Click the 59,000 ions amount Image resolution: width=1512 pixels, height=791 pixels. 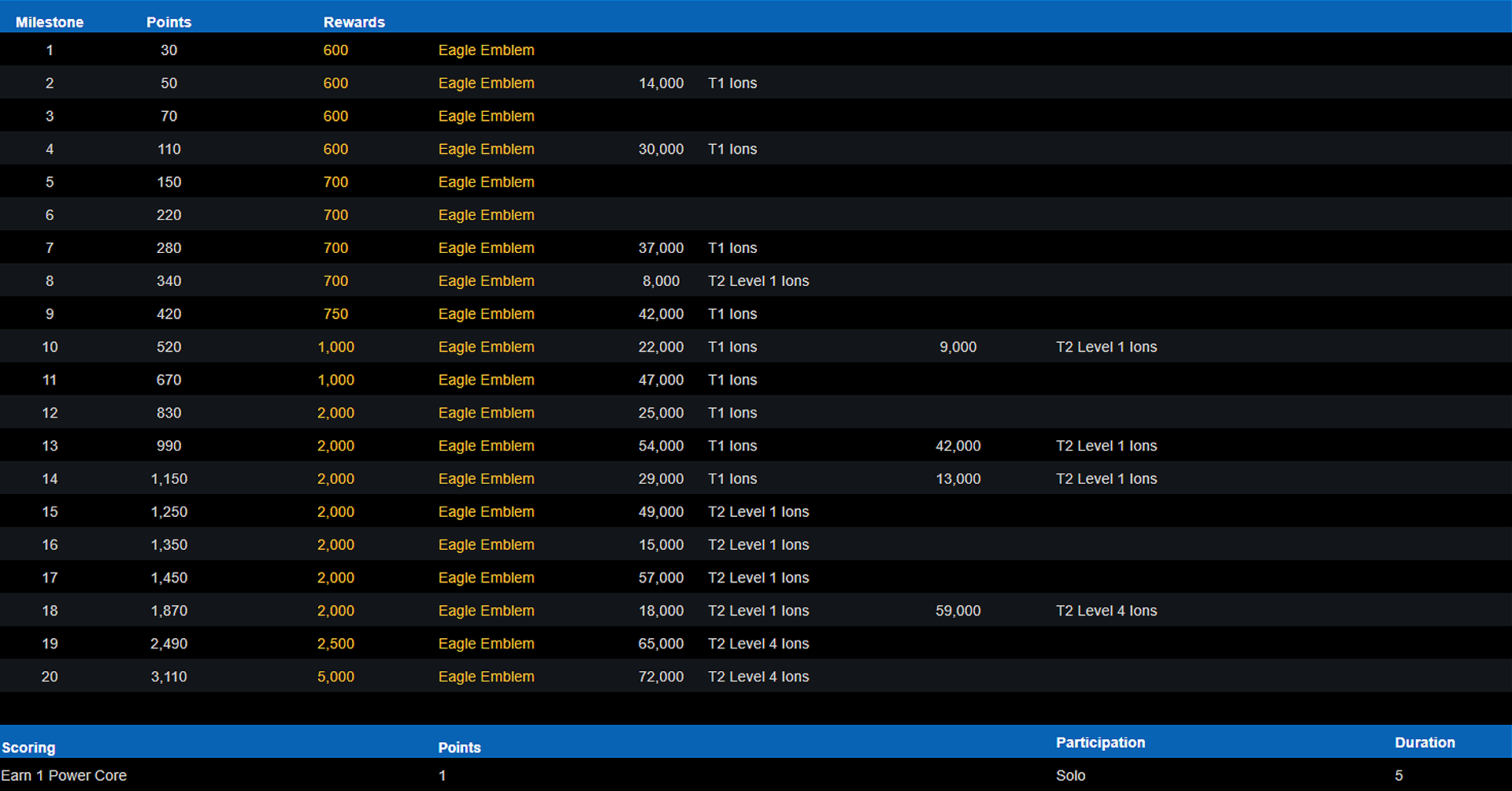(x=958, y=611)
